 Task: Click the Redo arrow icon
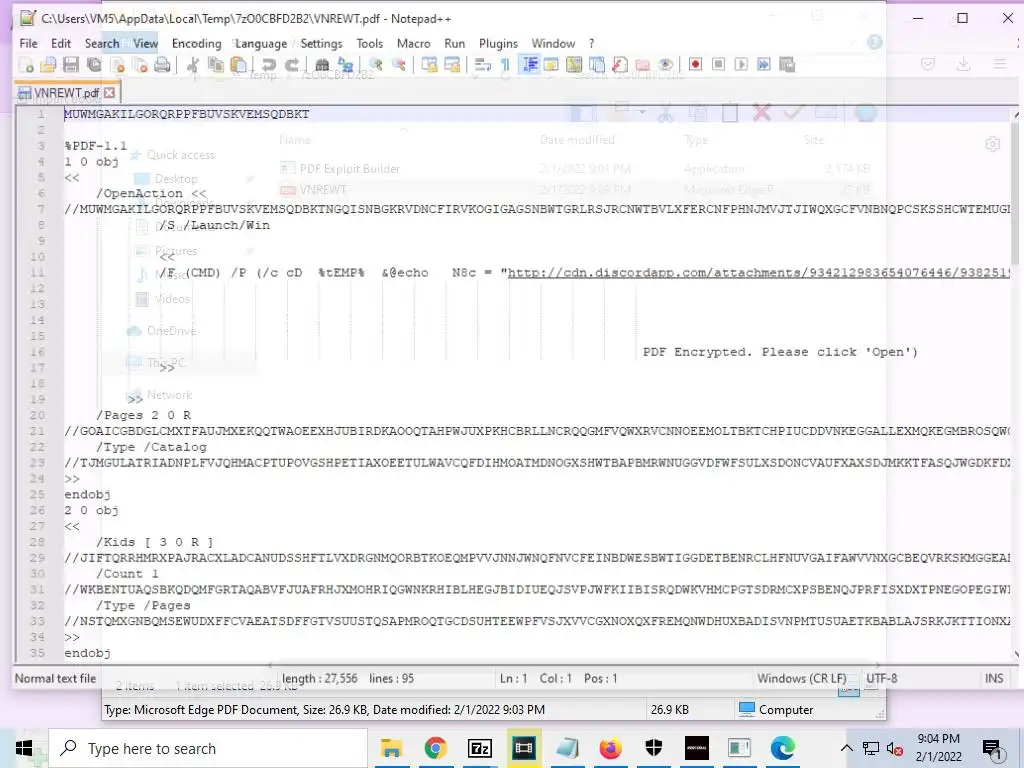[291, 65]
